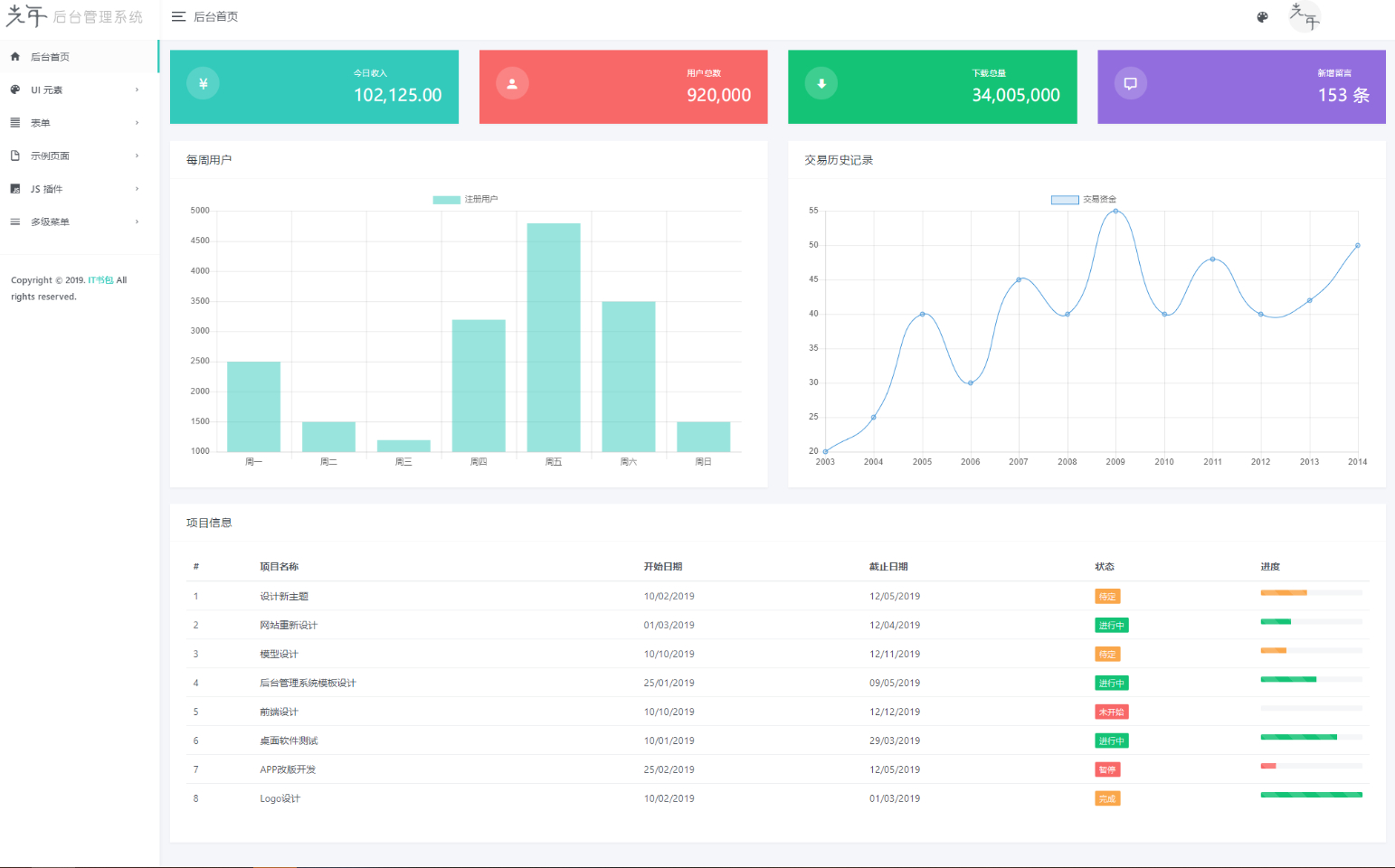This screenshot has height=868, width=1395.
Task: Open the 示例页面 sidebar item
Action: point(79,156)
